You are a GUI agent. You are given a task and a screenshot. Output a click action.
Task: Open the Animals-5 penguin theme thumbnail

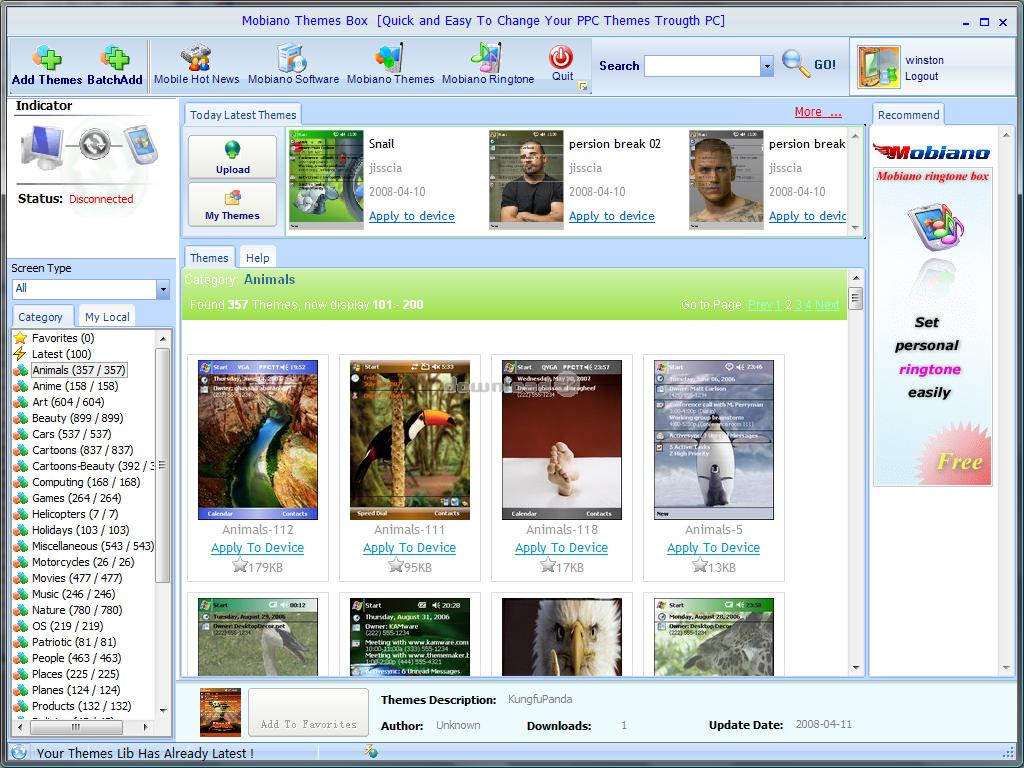click(x=714, y=440)
